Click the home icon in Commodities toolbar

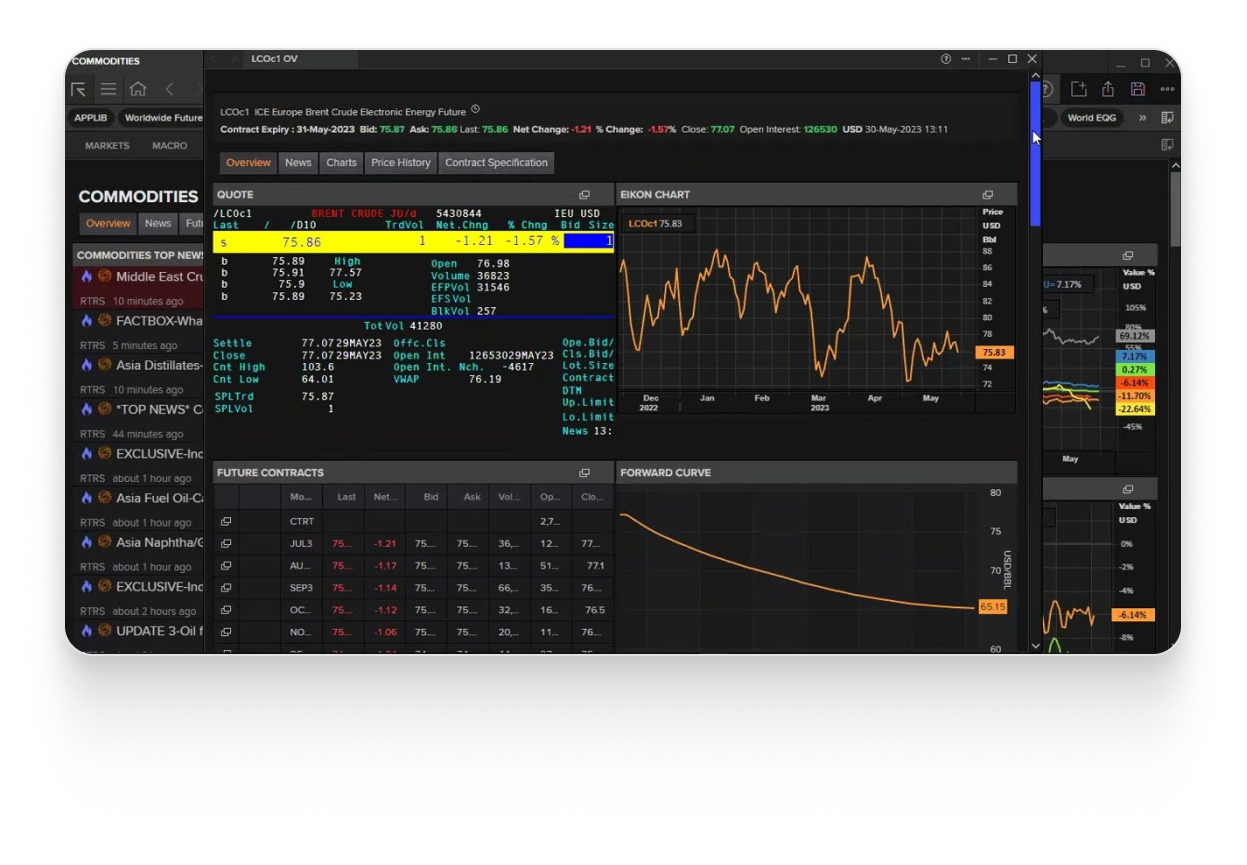(x=138, y=89)
